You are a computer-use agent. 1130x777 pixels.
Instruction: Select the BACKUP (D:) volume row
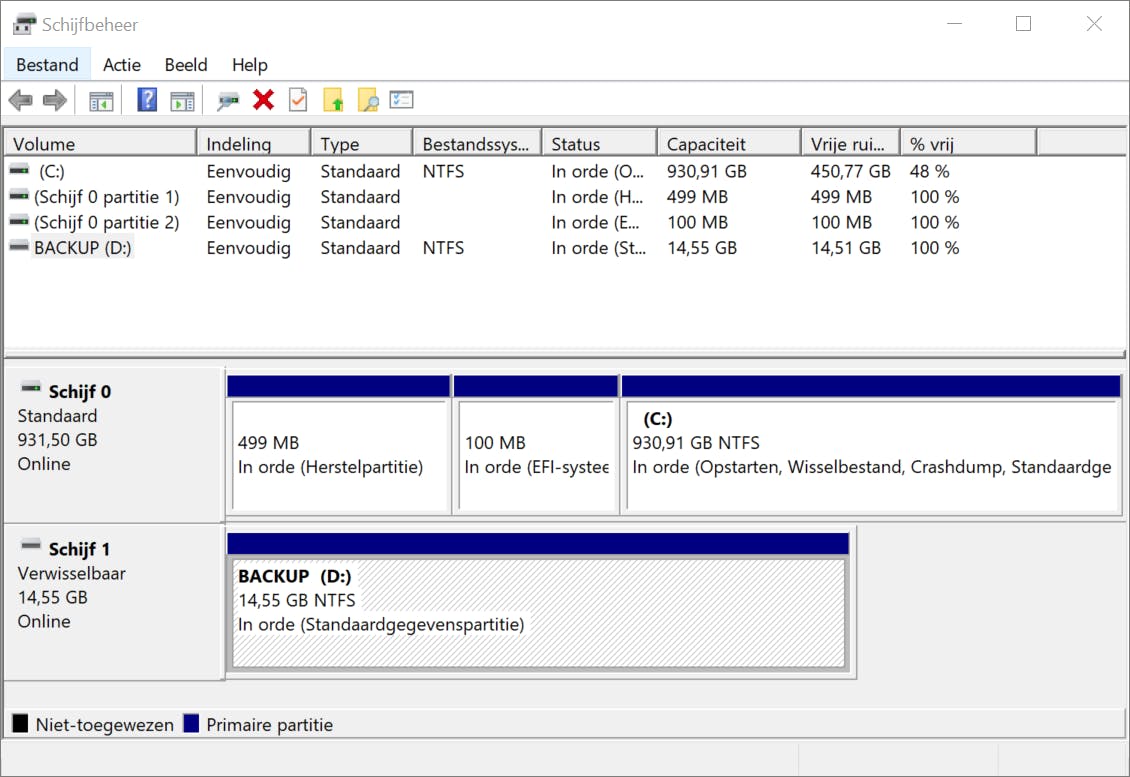pyautogui.click(x=84, y=248)
